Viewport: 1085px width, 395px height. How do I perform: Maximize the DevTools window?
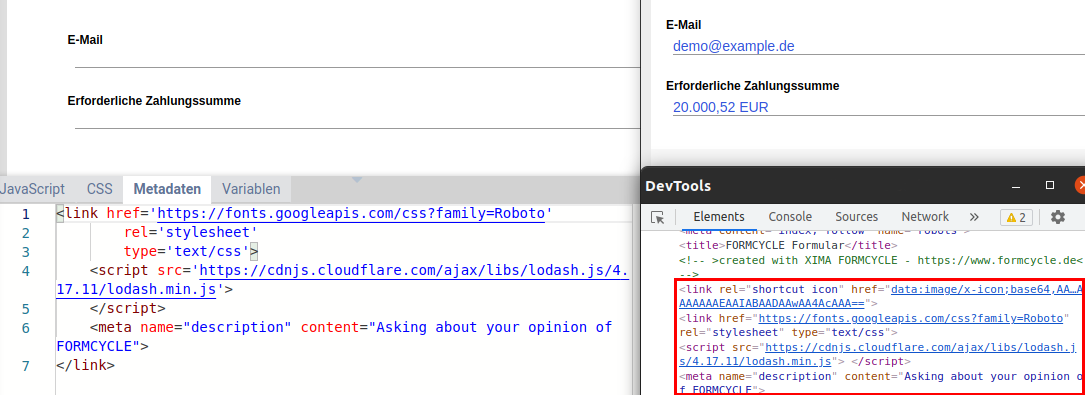point(1050,185)
